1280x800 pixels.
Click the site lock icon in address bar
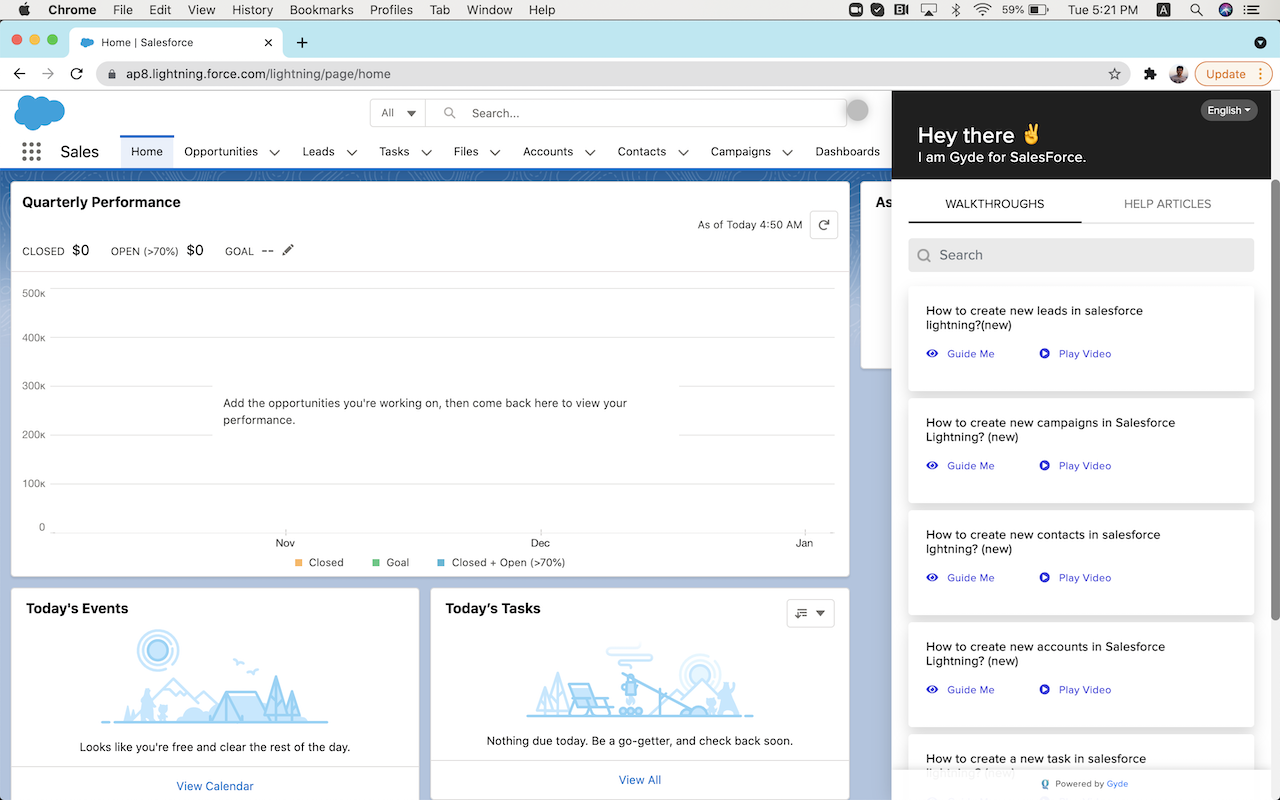pos(113,74)
